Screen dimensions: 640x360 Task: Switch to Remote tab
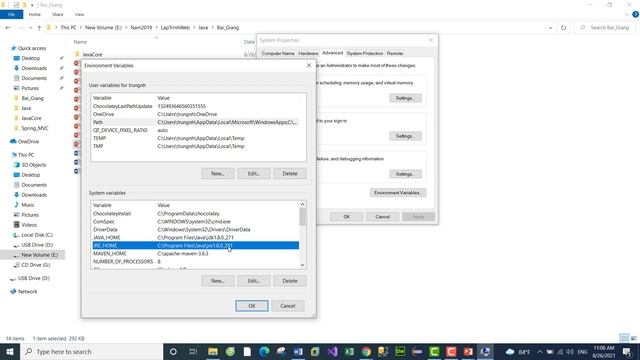[395, 53]
